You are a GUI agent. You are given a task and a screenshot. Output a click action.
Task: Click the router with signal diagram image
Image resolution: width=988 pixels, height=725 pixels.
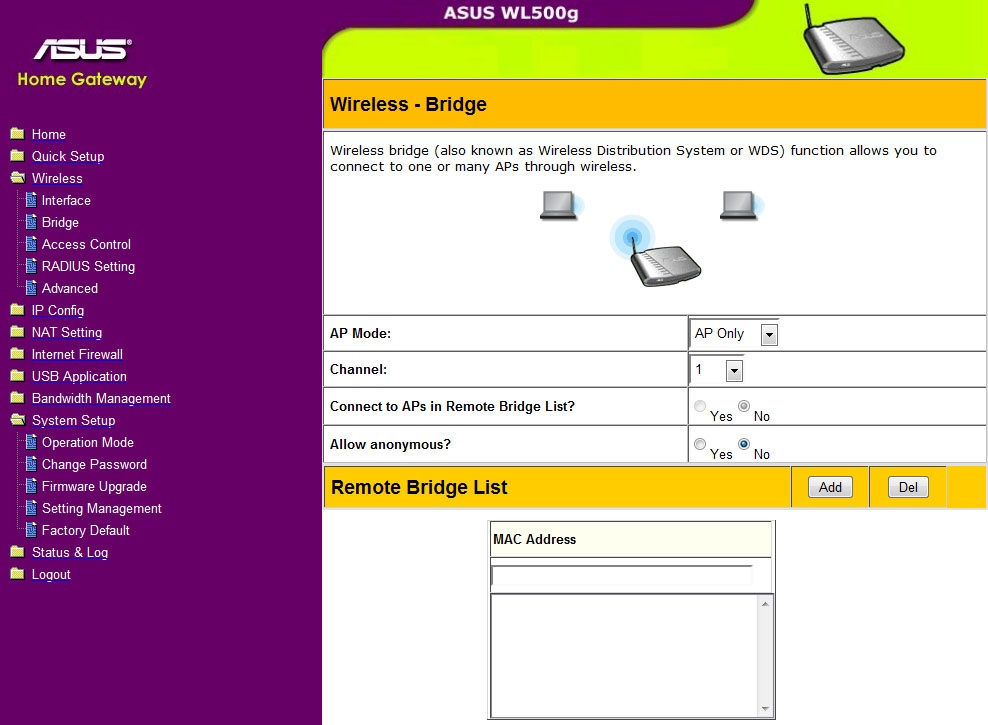656,252
